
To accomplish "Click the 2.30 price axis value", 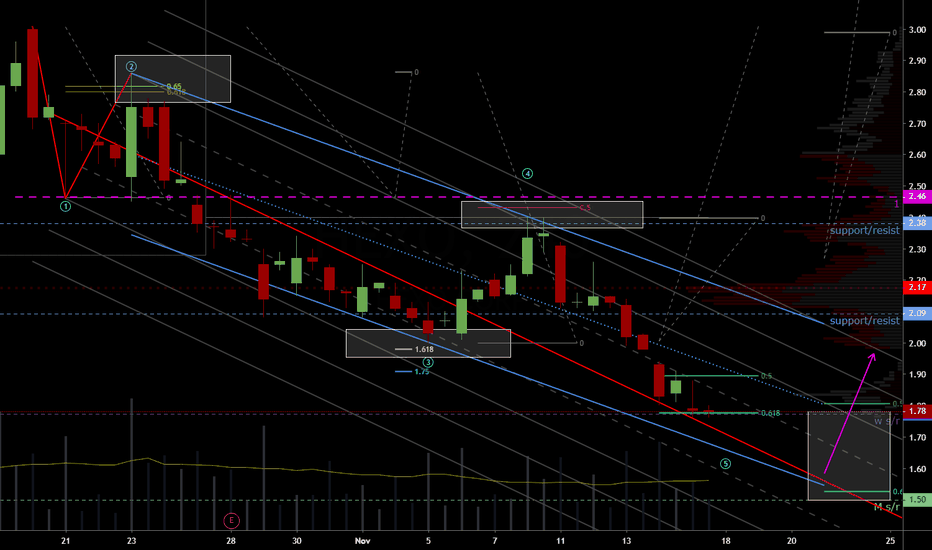I will (917, 249).
